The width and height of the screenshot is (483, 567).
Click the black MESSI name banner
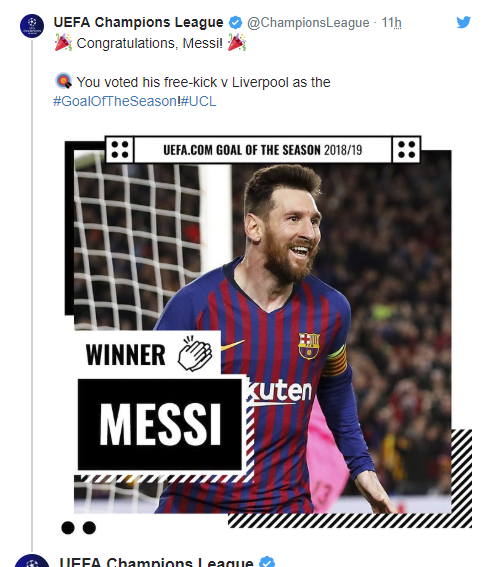(160, 424)
